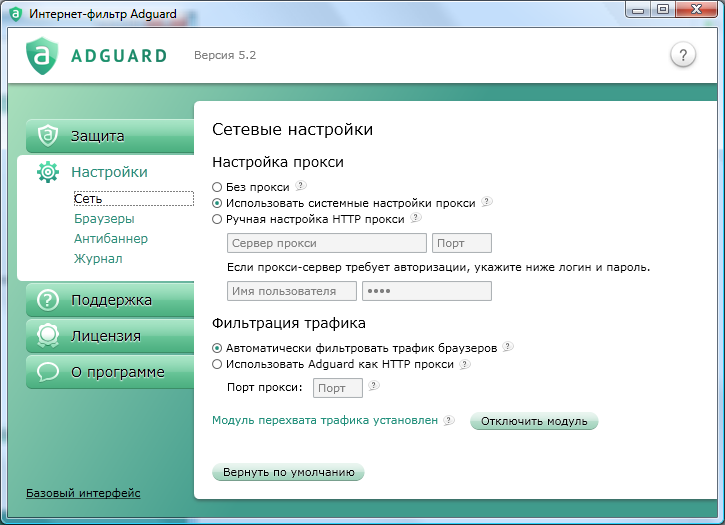Open the Браузеры settings subsection
The width and height of the screenshot is (725, 525).
[104, 218]
